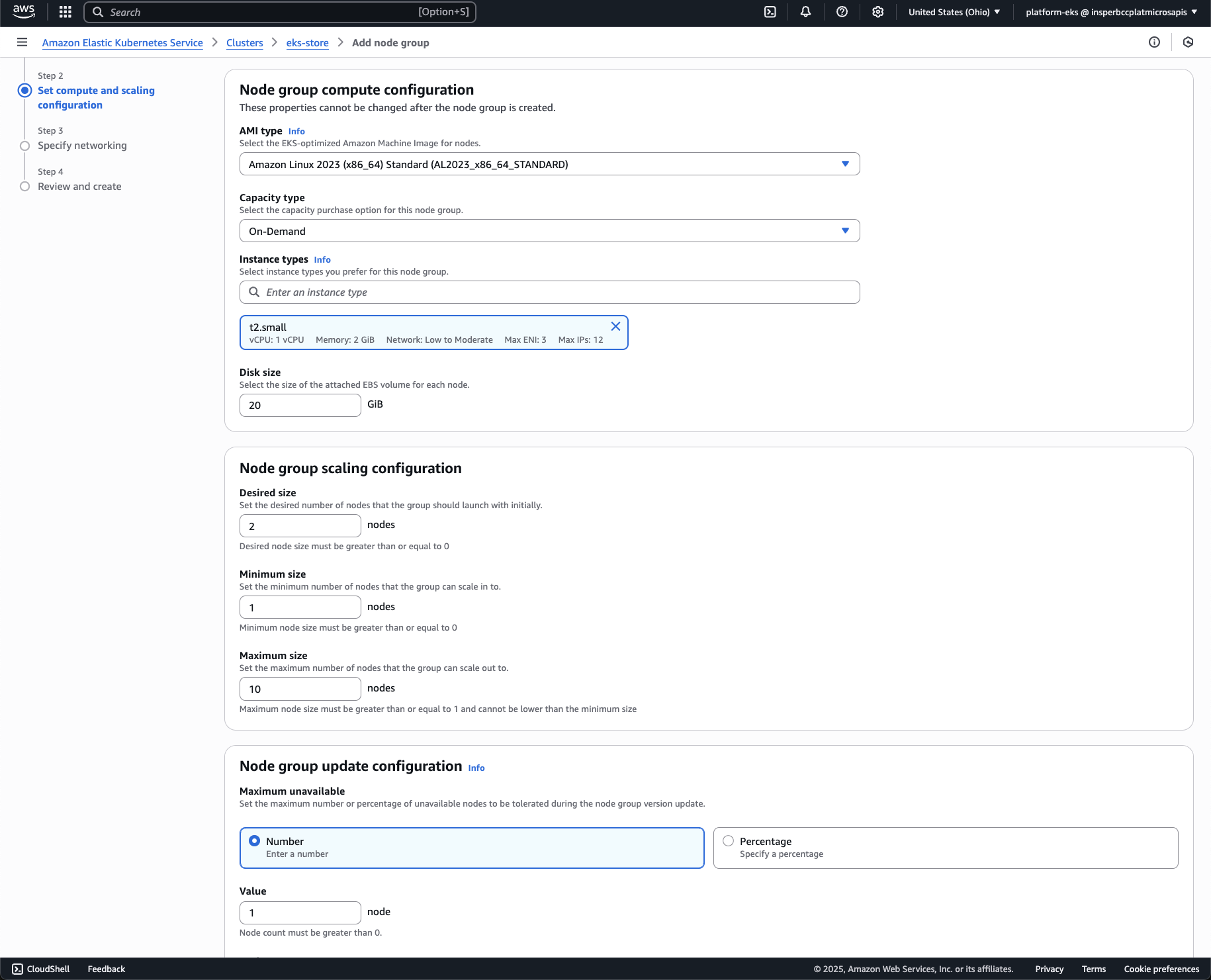Open the info panel icon at top right
Viewport: 1211px width, 980px height.
pyautogui.click(x=1154, y=42)
